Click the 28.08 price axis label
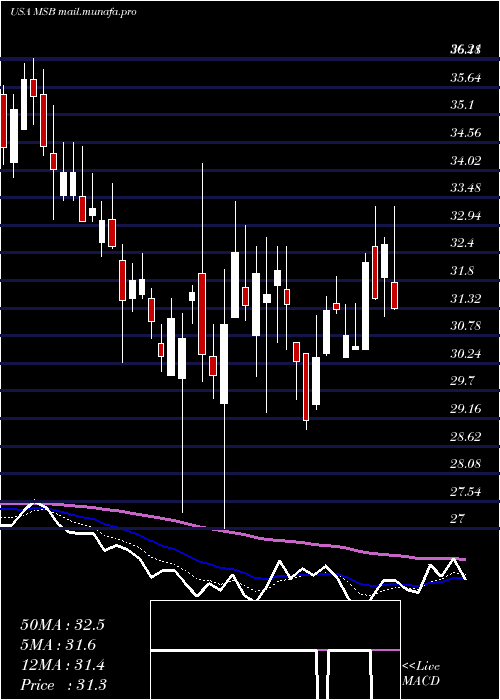The width and height of the screenshot is (500, 700). 465,465
